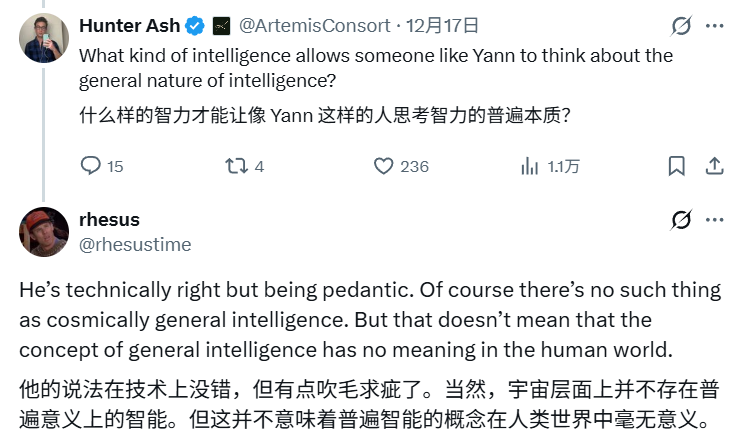Screen dimensions: 740x439
Task: Open more options for Hunter Ash's tweet
Action: (x=715, y=25)
